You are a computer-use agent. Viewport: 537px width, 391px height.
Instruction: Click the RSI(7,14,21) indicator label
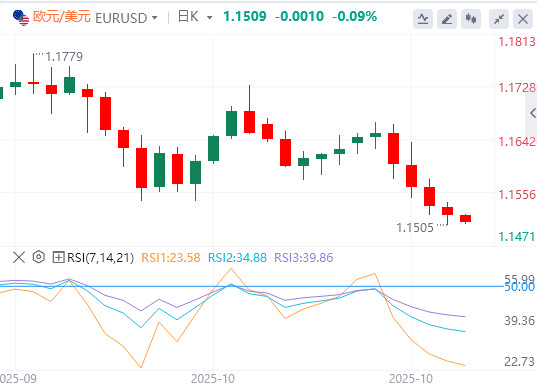(100, 257)
